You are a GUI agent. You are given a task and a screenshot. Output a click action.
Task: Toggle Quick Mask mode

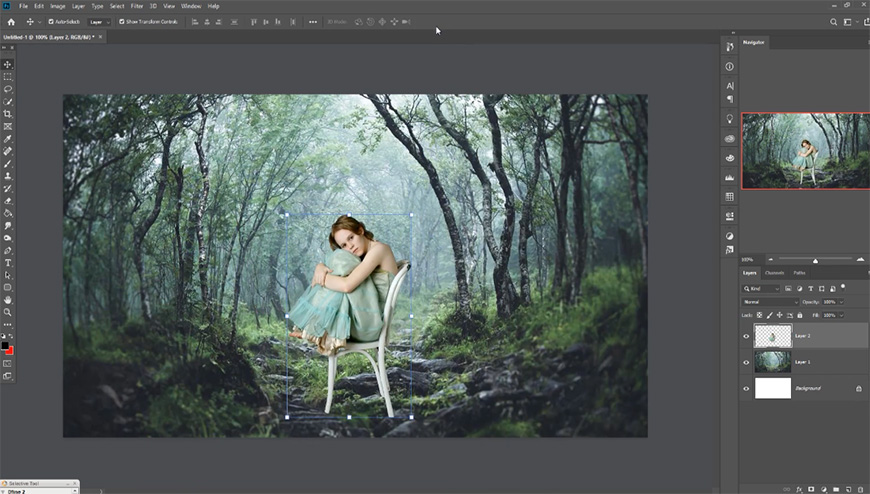(7, 364)
